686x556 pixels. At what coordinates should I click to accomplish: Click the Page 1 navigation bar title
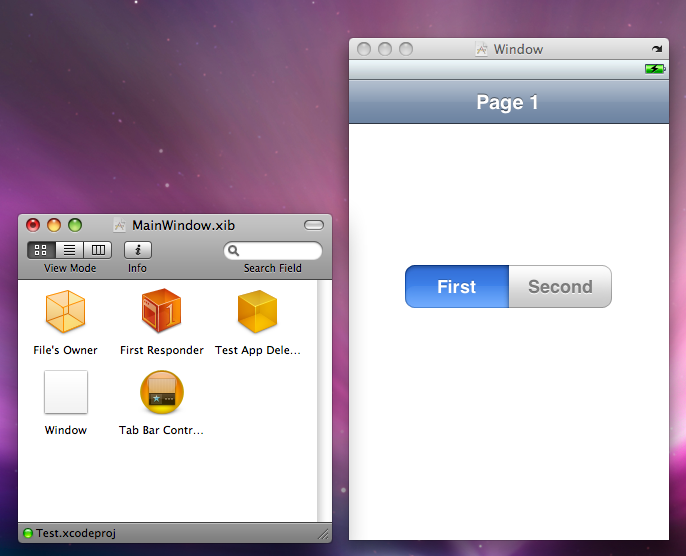point(507,102)
